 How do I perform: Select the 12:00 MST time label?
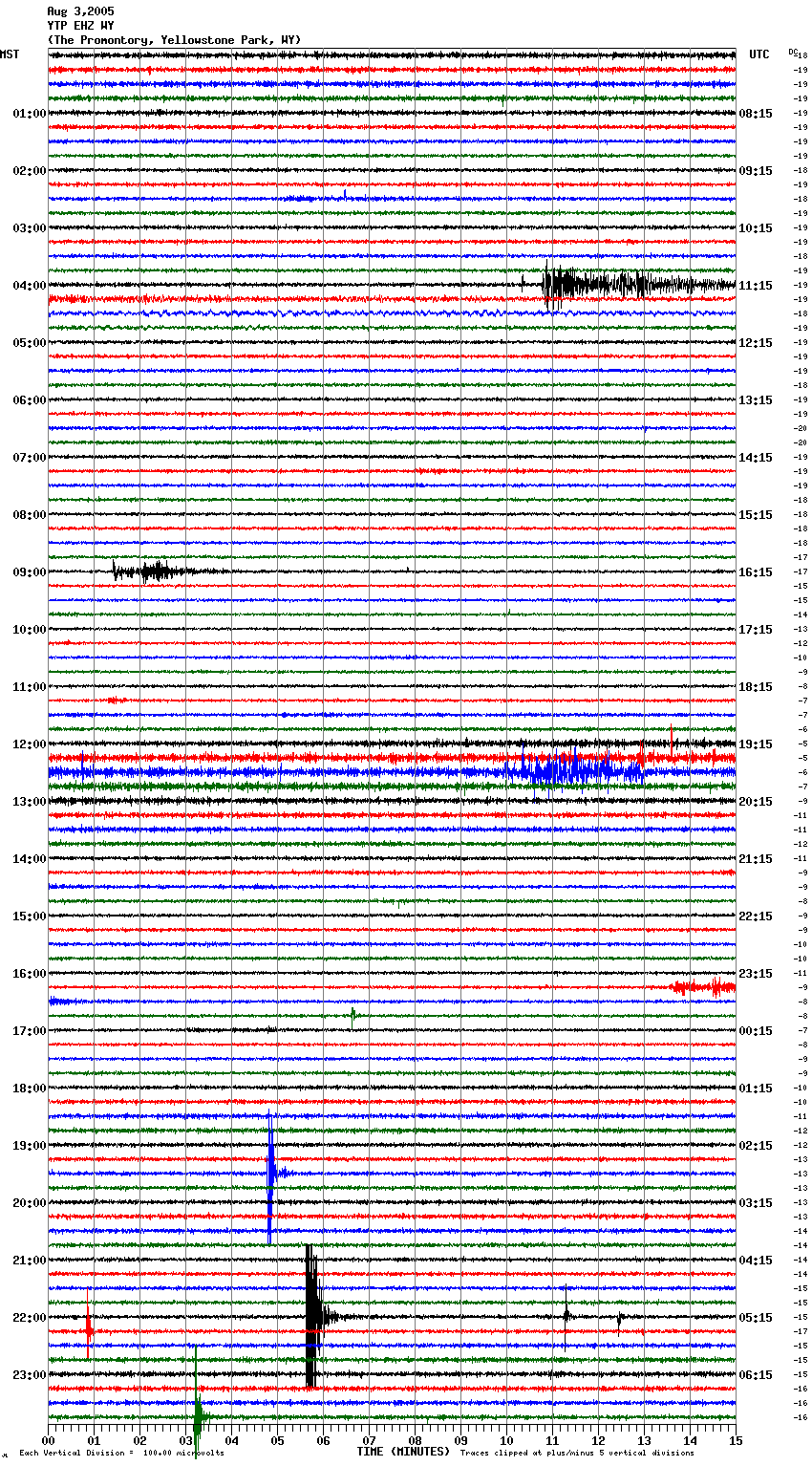point(30,744)
